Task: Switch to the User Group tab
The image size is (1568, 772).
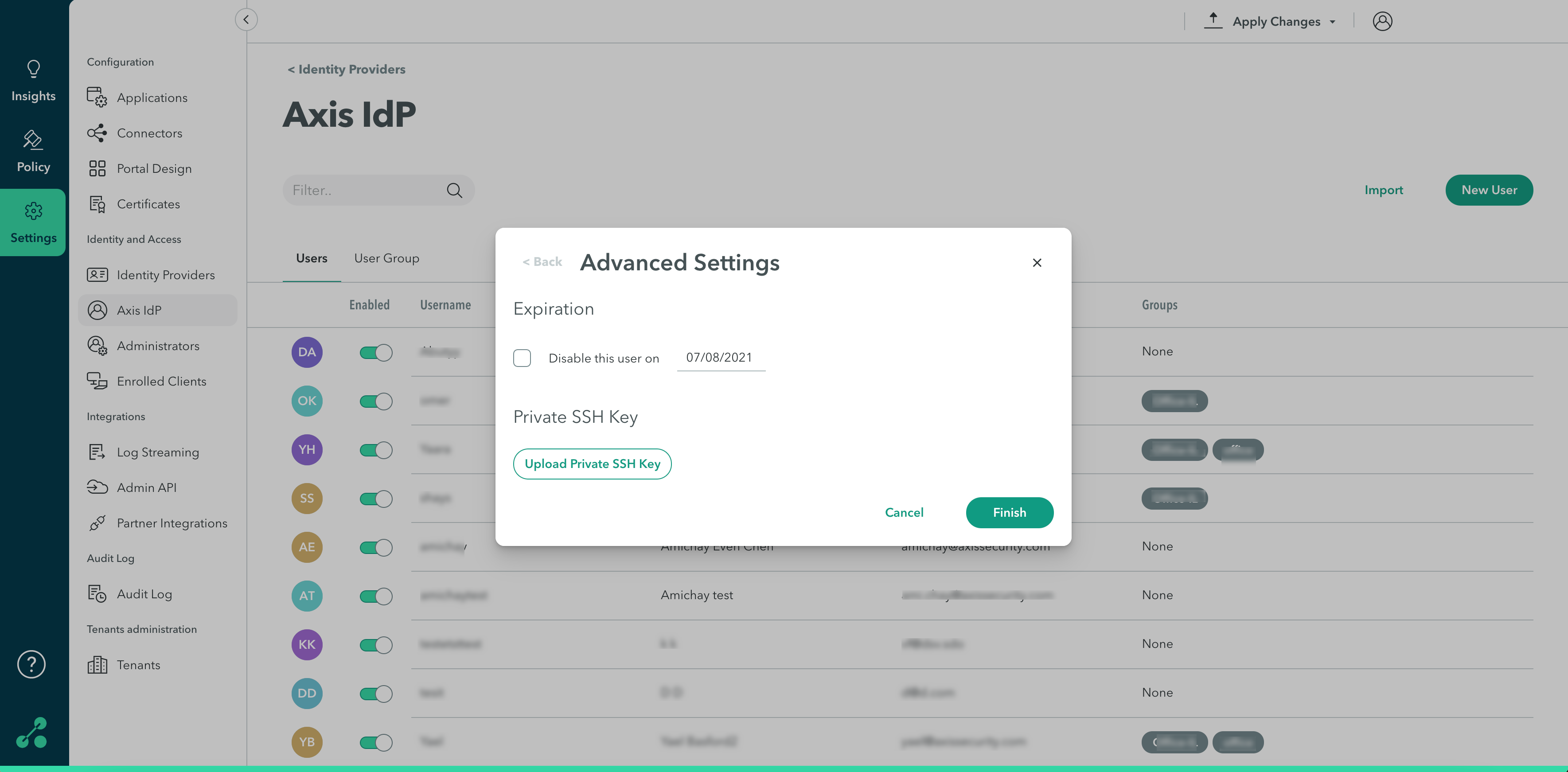Action: pyautogui.click(x=386, y=258)
